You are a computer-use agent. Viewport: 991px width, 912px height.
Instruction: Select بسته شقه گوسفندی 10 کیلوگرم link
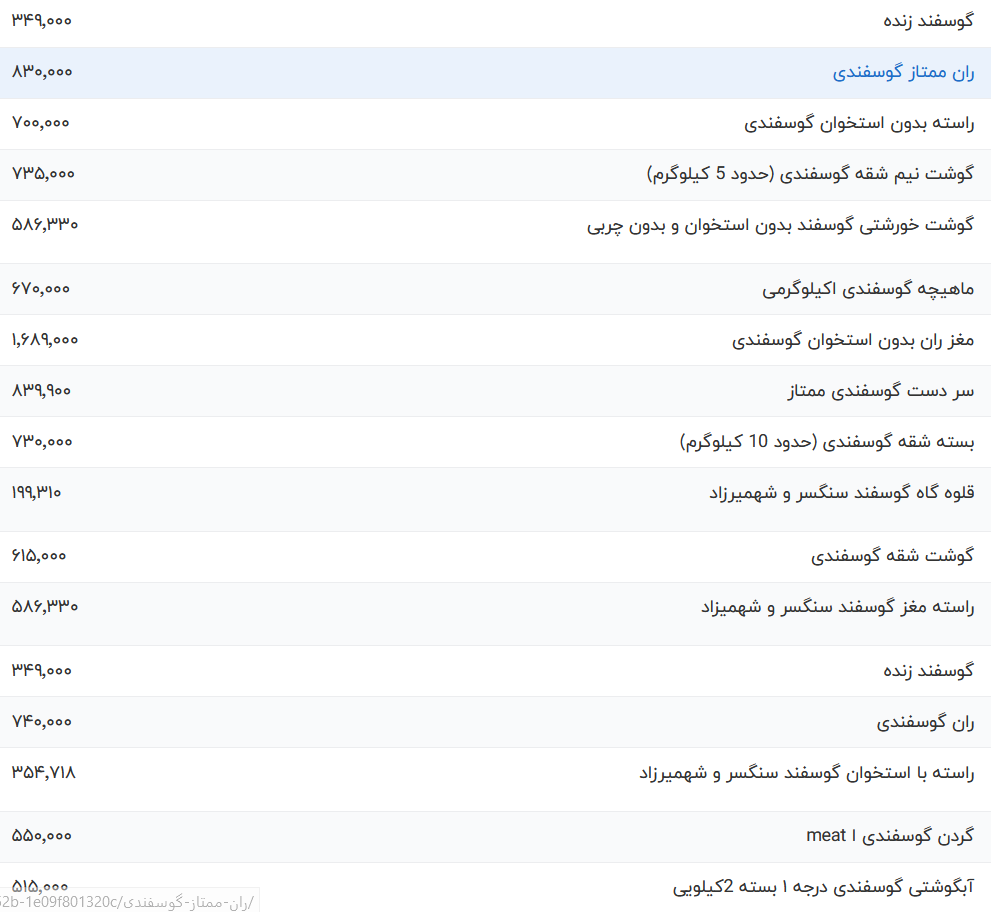point(826,442)
